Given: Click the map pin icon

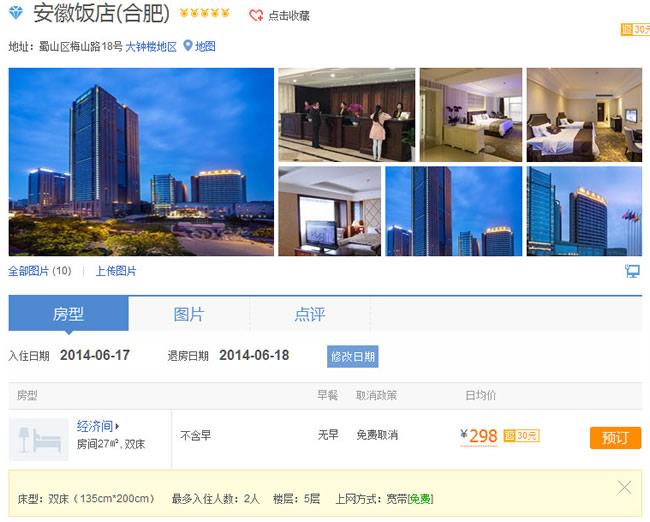Looking at the screenshot, I should 188,46.
